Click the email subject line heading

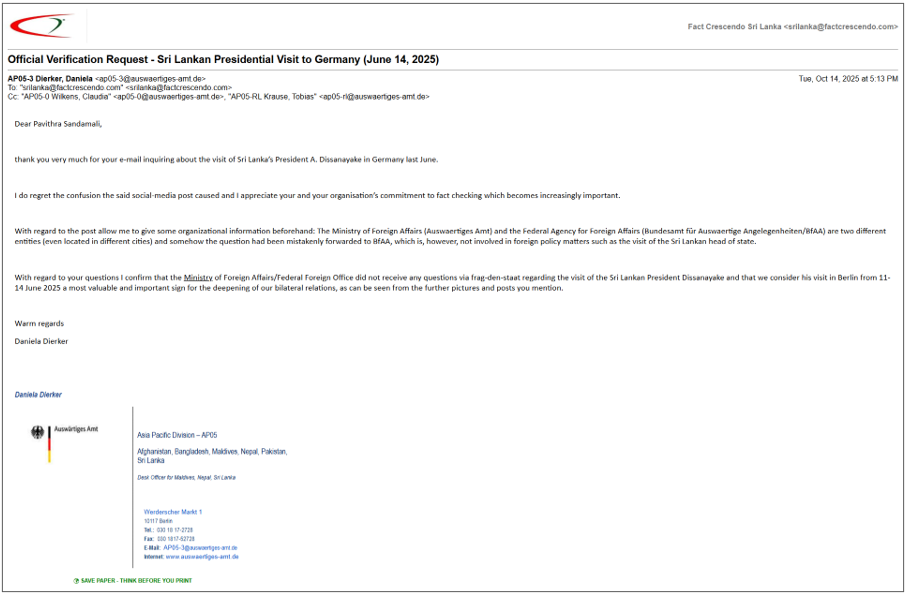tap(223, 60)
